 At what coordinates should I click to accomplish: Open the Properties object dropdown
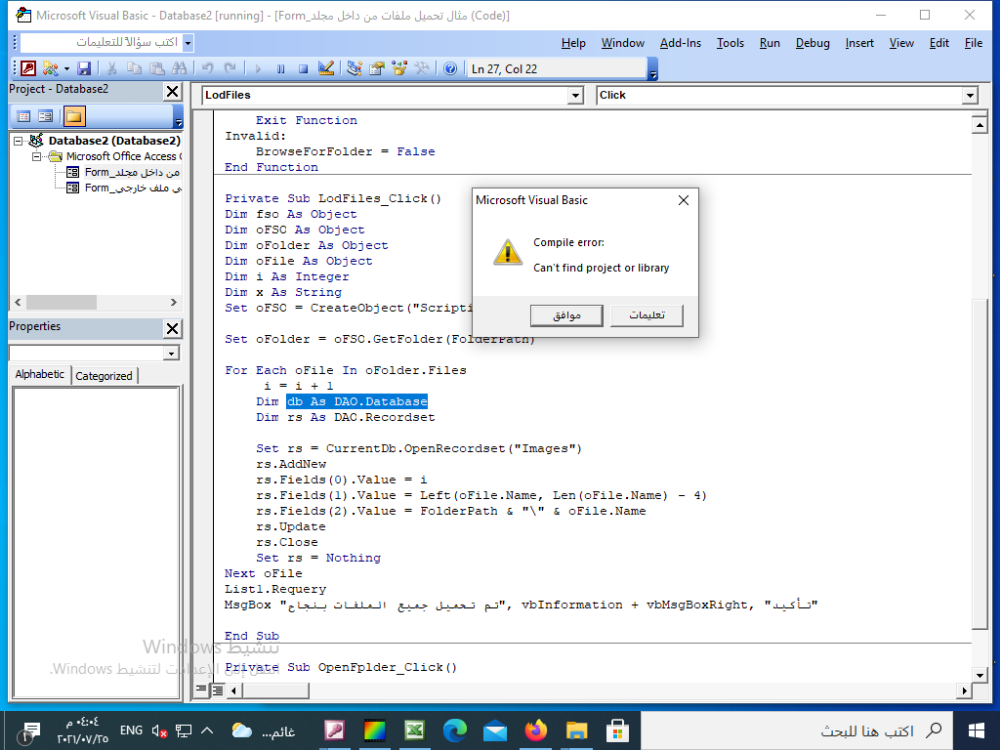171,353
